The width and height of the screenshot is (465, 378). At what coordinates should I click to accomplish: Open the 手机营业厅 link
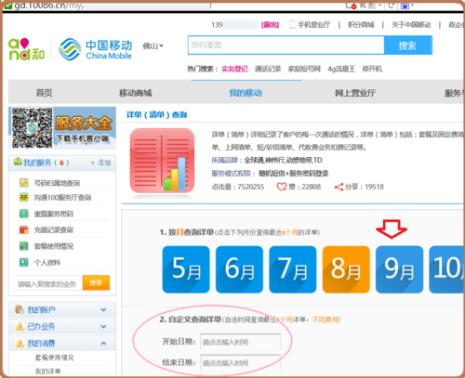[313, 25]
